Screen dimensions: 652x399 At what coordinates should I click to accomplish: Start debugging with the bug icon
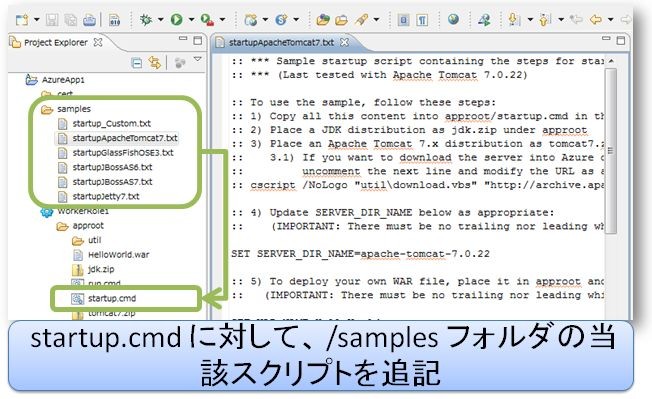pos(146,20)
